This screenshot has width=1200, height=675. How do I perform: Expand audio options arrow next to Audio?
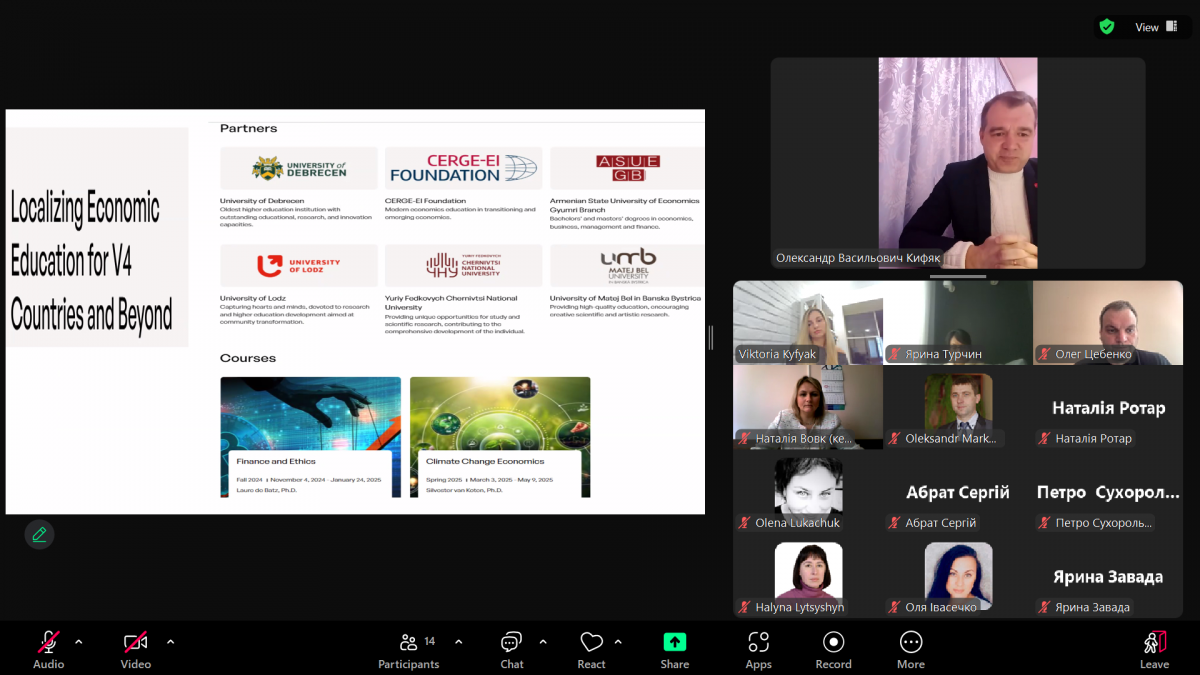(79, 642)
